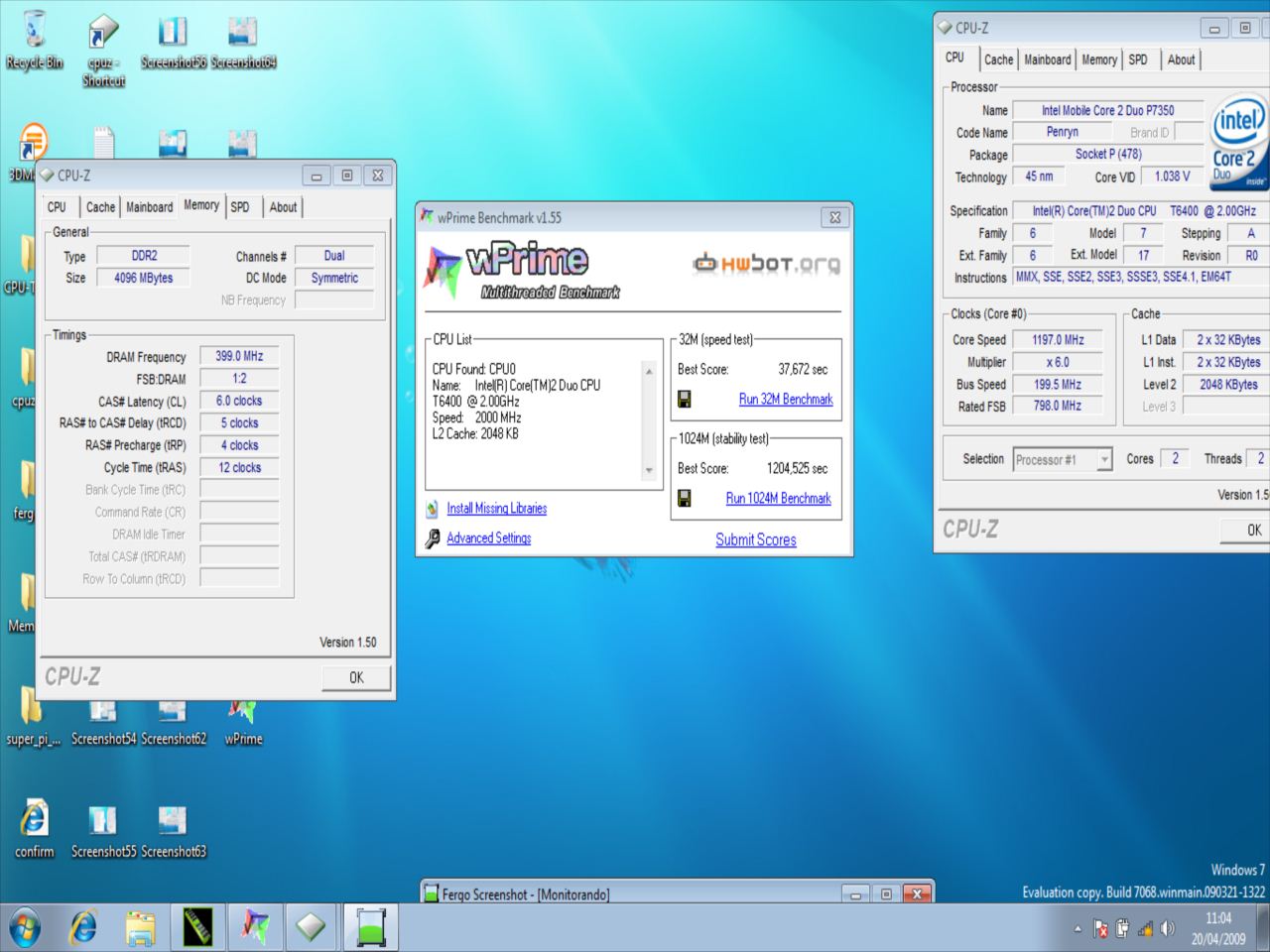Open Windows Explorer from the taskbar

141,928
